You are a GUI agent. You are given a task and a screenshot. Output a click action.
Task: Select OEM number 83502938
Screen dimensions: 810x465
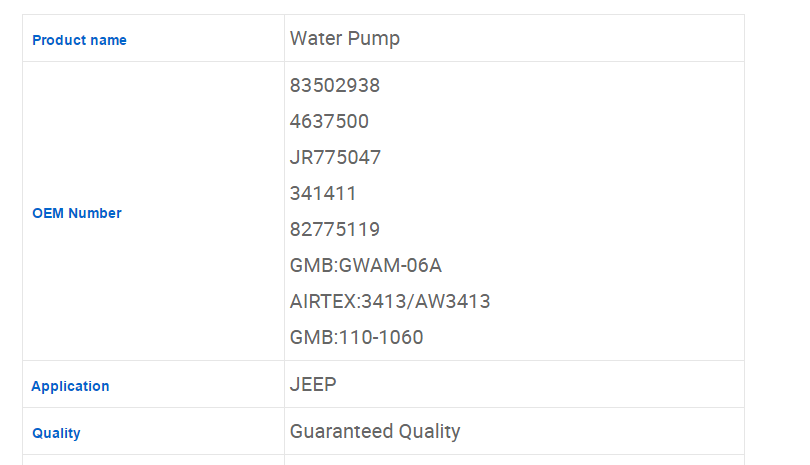pyautogui.click(x=335, y=86)
